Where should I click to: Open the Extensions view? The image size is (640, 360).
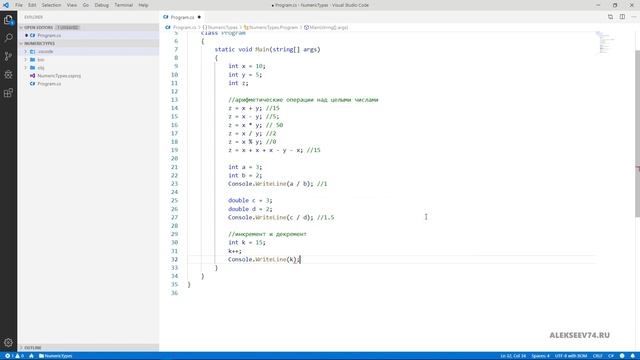coord(8,93)
